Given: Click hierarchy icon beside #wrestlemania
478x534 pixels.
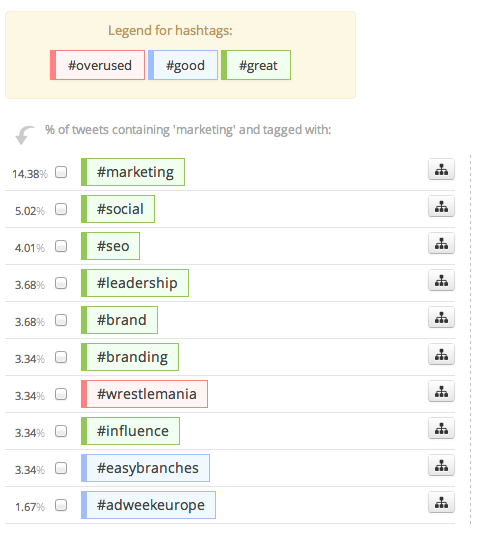Looking at the screenshot, I should click(x=441, y=392).
